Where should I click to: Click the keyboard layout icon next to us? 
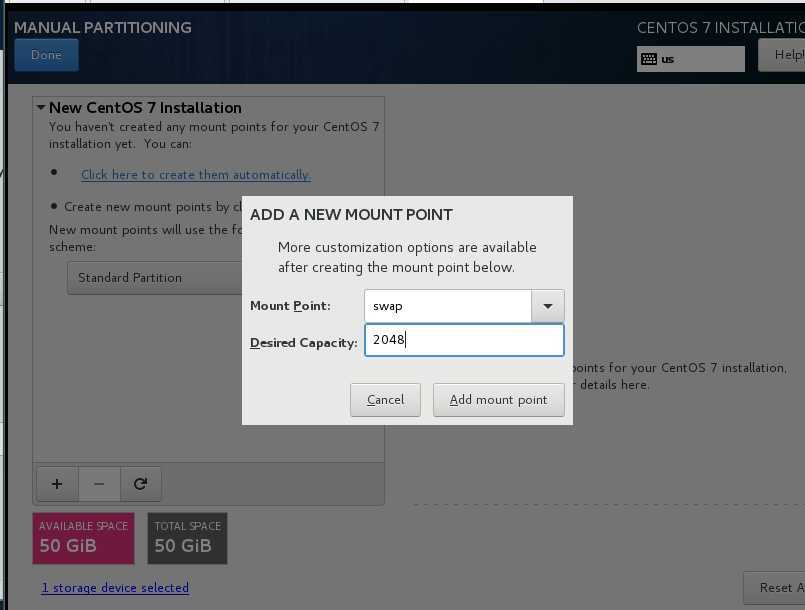(x=649, y=59)
